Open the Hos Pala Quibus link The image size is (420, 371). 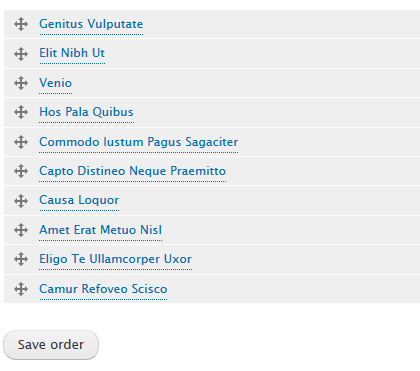(86, 112)
